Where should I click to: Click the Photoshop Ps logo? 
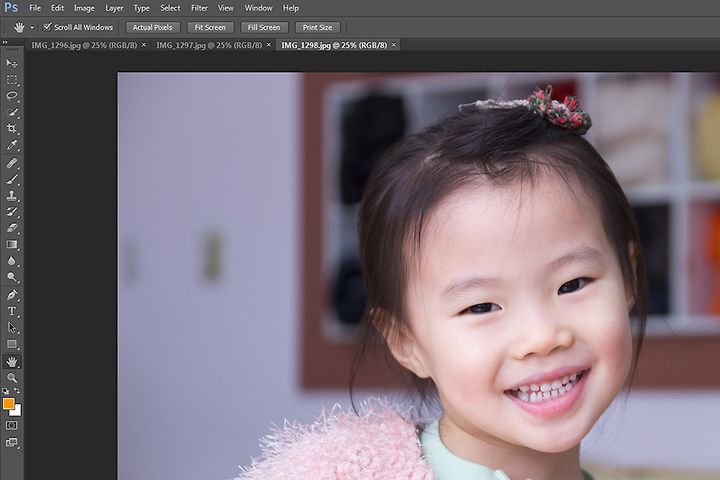pyautogui.click(x=11, y=7)
